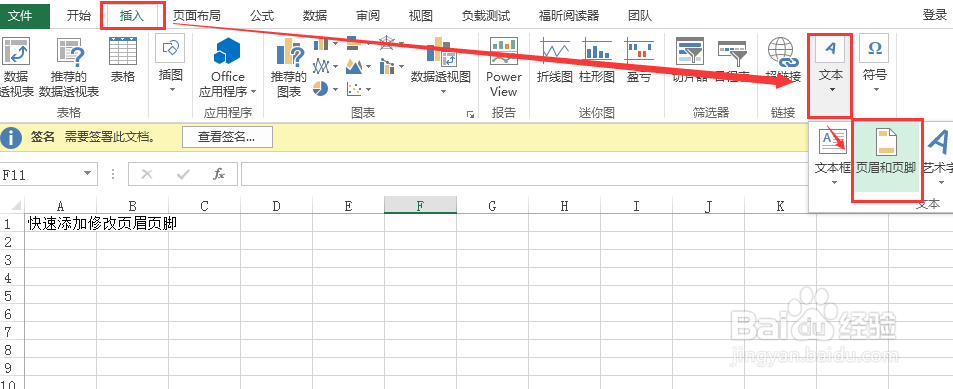Image resolution: width=953 pixels, height=389 pixels.
Task: Click the signature info icon
Action: tap(11, 137)
